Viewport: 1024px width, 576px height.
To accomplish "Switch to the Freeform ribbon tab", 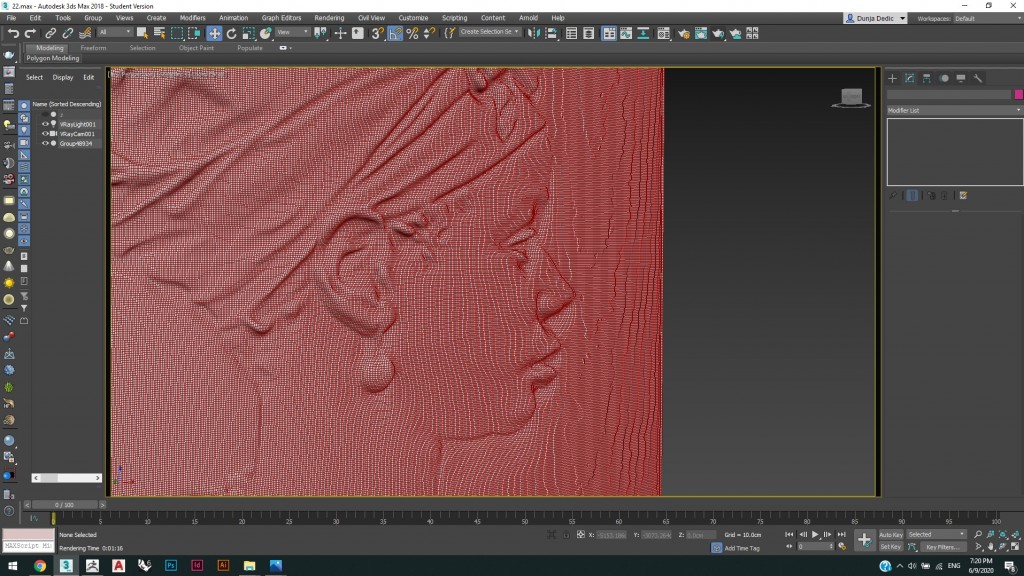I will (x=93, y=48).
